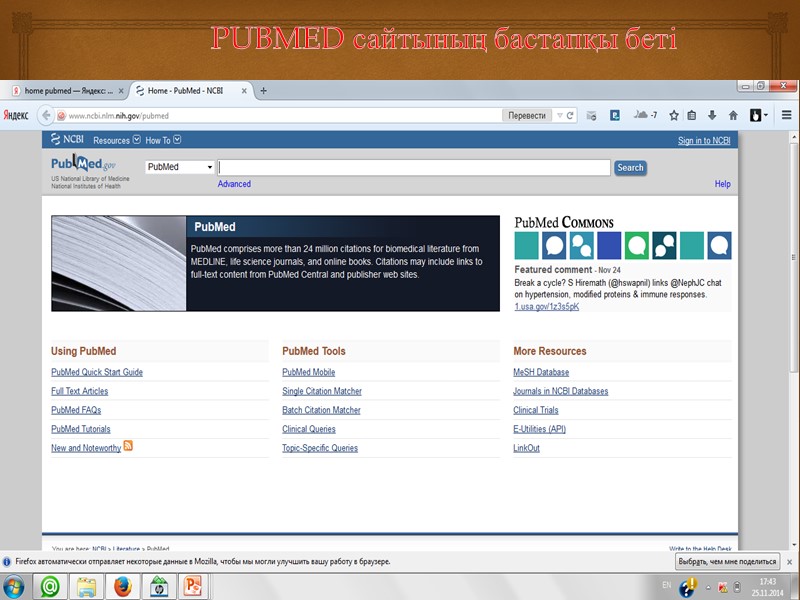Open the NCBI logo home link
The image size is (800, 600).
click(67, 139)
